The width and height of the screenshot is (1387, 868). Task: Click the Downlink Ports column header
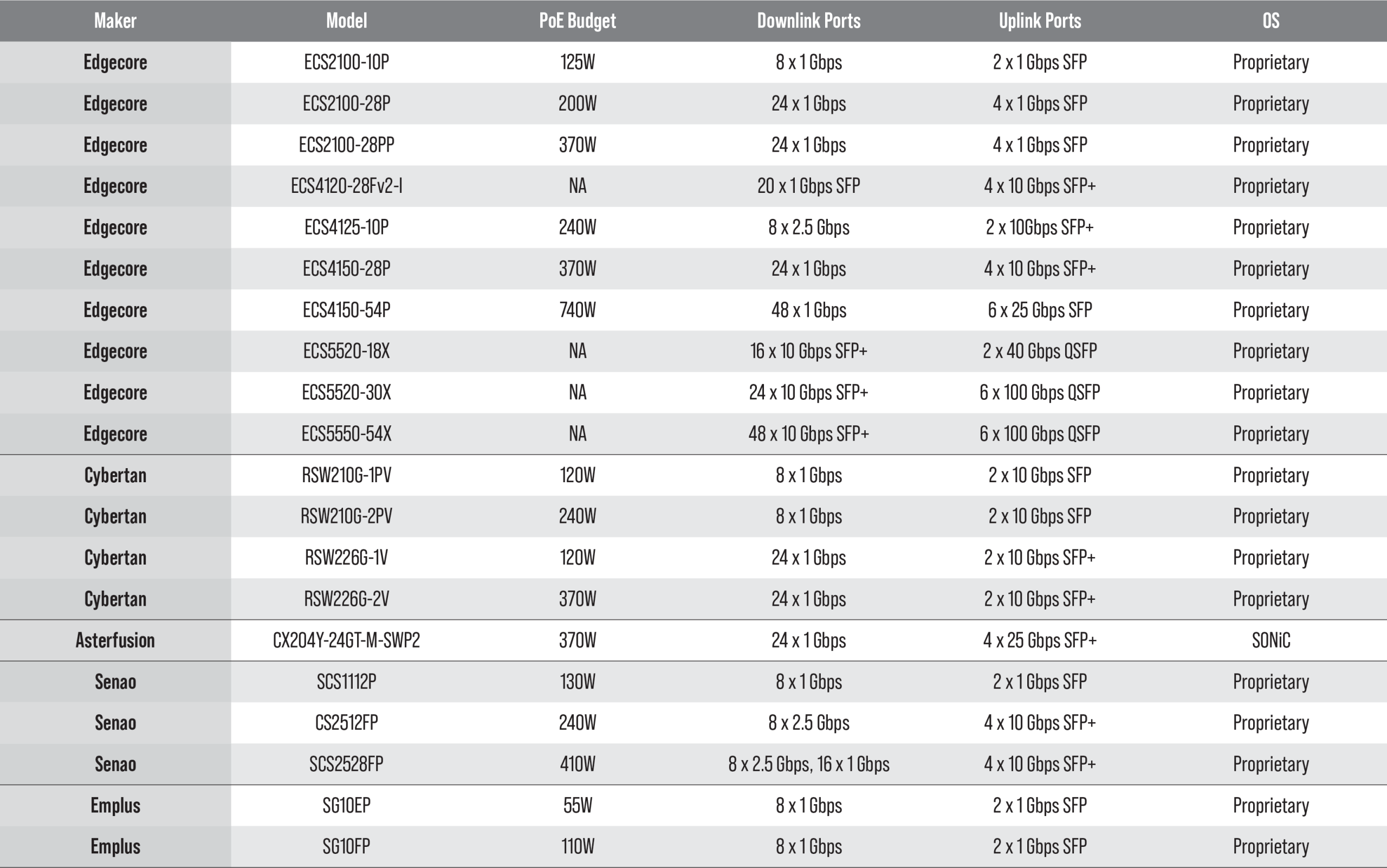tap(808, 21)
